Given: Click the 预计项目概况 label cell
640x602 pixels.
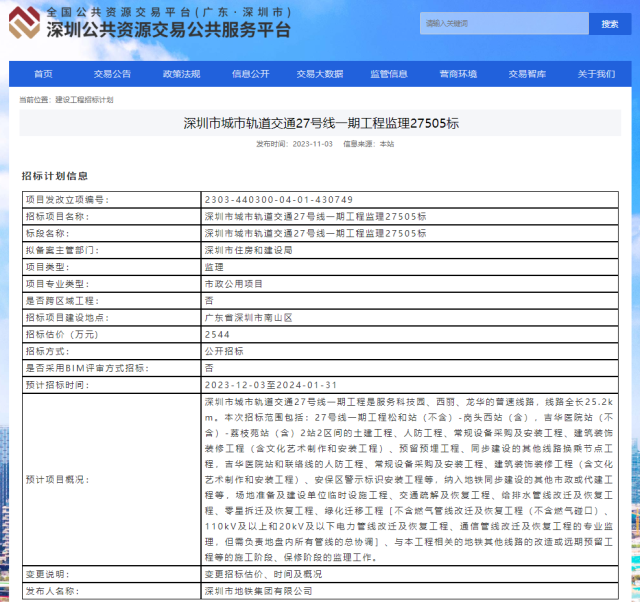Looking at the screenshot, I should 111,480.
